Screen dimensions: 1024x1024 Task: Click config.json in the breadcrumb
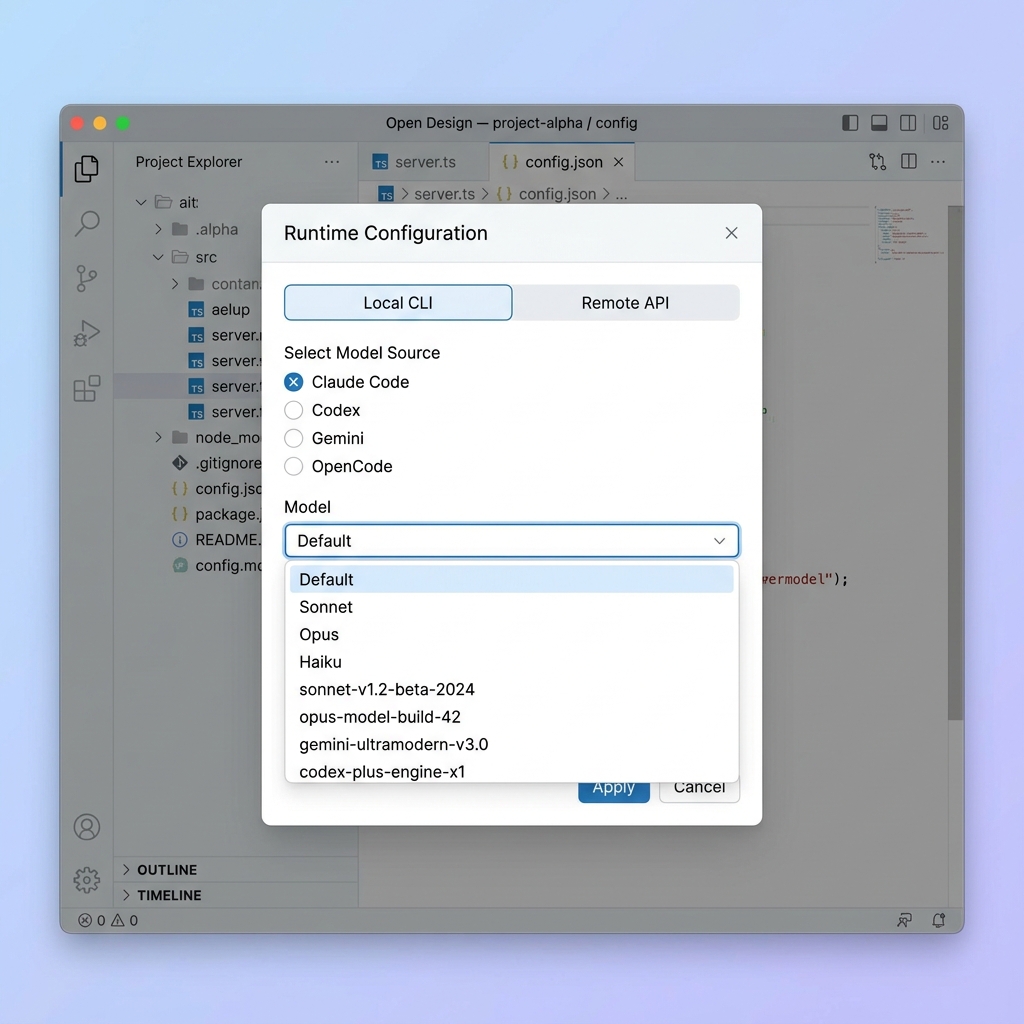556,194
